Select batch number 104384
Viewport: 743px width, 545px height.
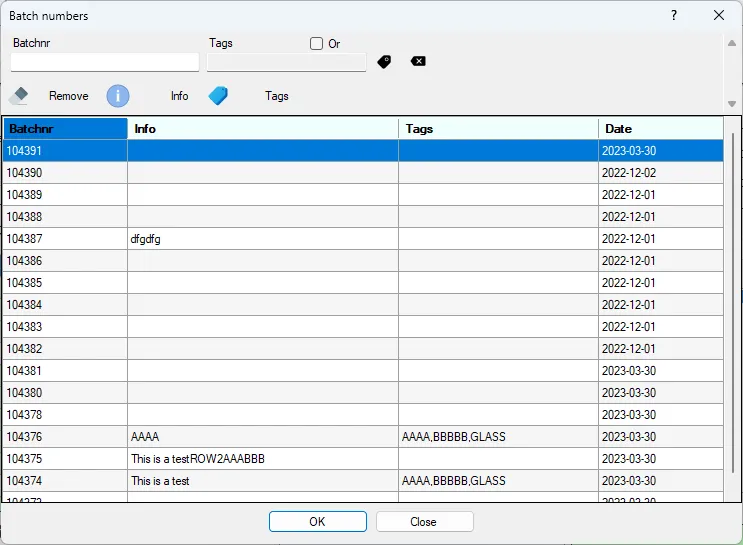click(65, 305)
